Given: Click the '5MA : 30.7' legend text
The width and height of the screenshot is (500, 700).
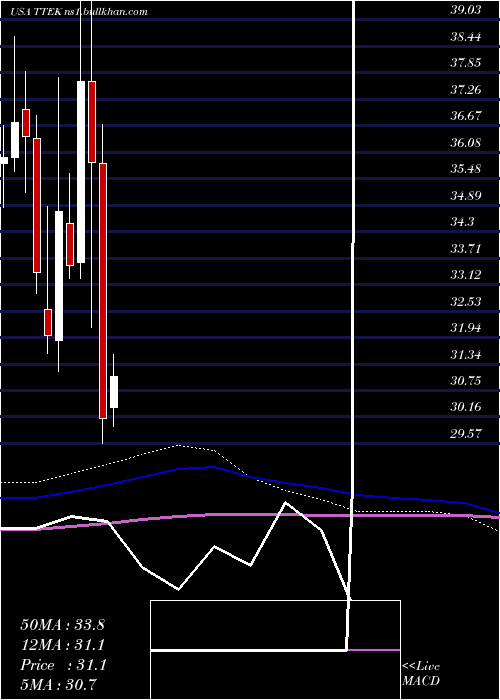Looking at the screenshot, I should [59, 685].
